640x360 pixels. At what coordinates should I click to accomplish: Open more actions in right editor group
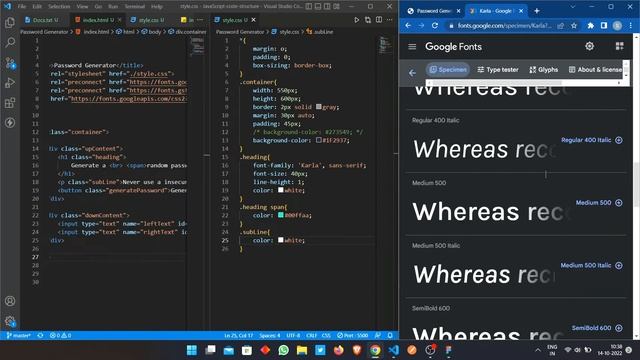(x=389, y=20)
